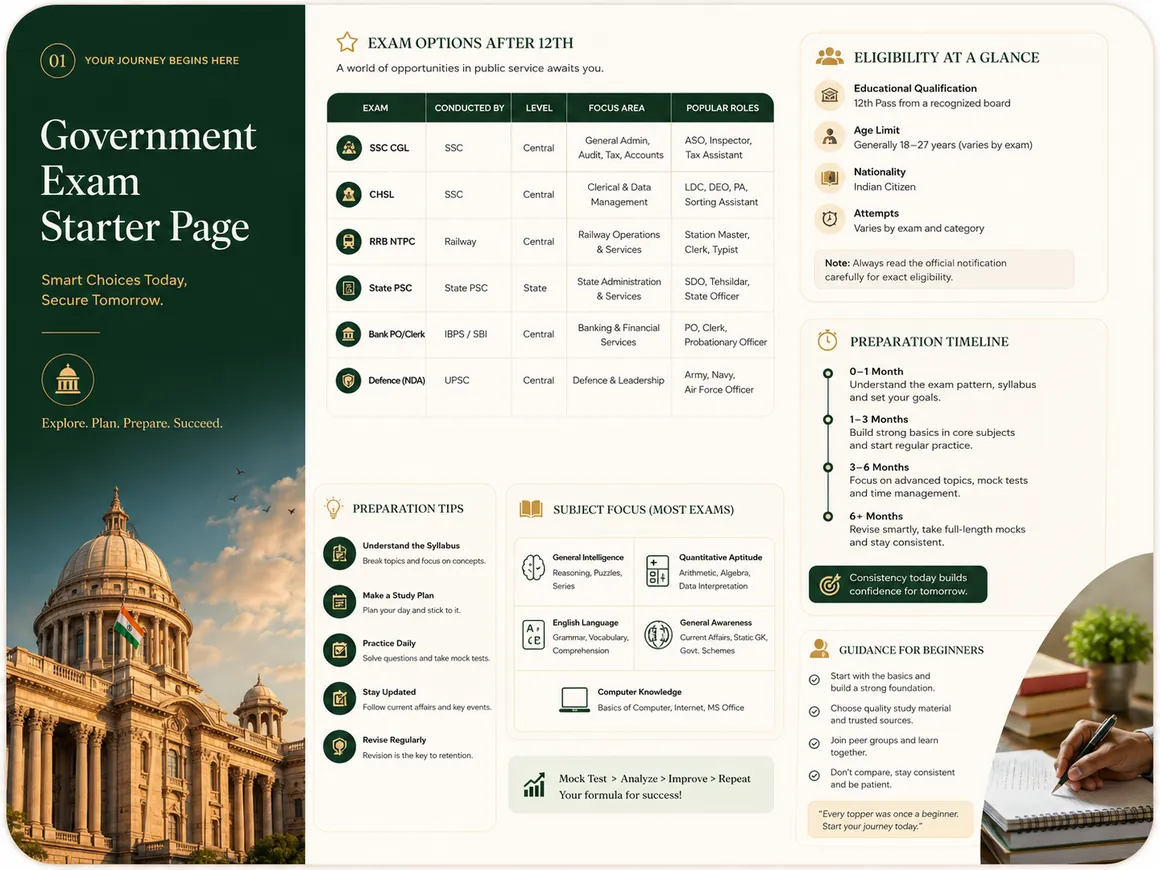This screenshot has width=1160, height=870.
Task: Click the 01 step number badge
Action: (58, 61)
